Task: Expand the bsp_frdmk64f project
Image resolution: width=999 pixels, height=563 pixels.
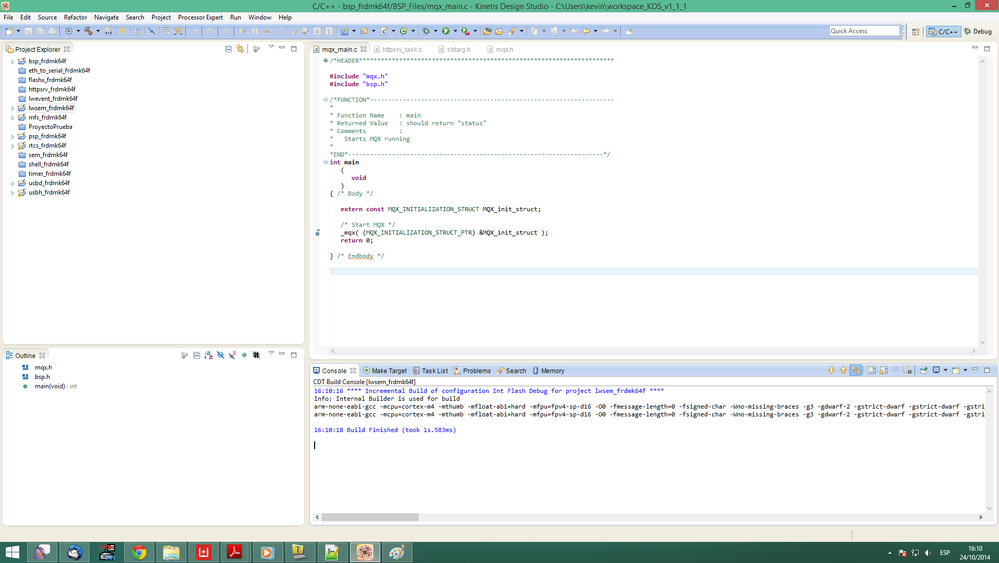Action: [12, 61]
